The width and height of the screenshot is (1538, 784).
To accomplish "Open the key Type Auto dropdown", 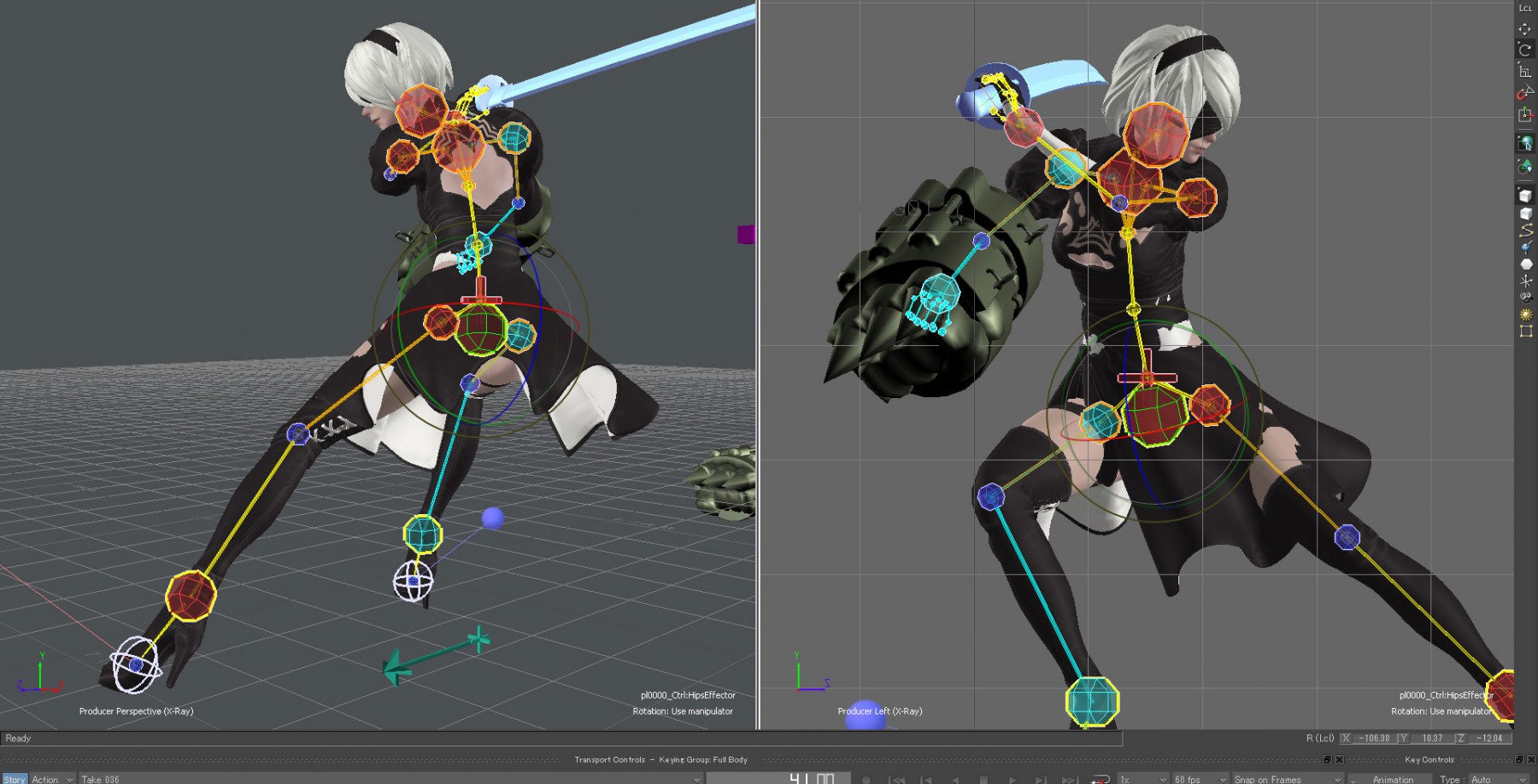I will pos(1487,779).
